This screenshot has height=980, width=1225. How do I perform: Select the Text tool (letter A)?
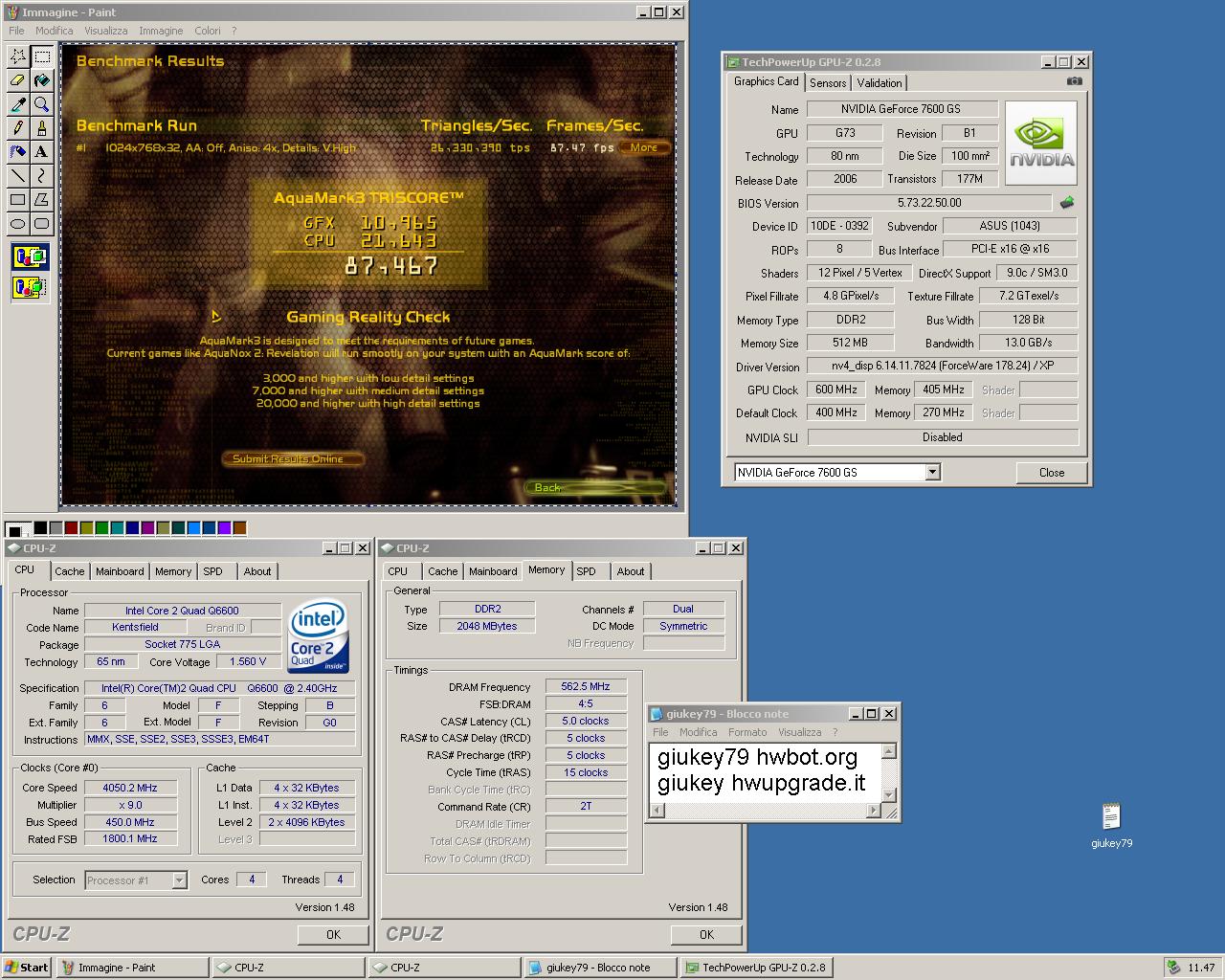[x=42, y=151]
